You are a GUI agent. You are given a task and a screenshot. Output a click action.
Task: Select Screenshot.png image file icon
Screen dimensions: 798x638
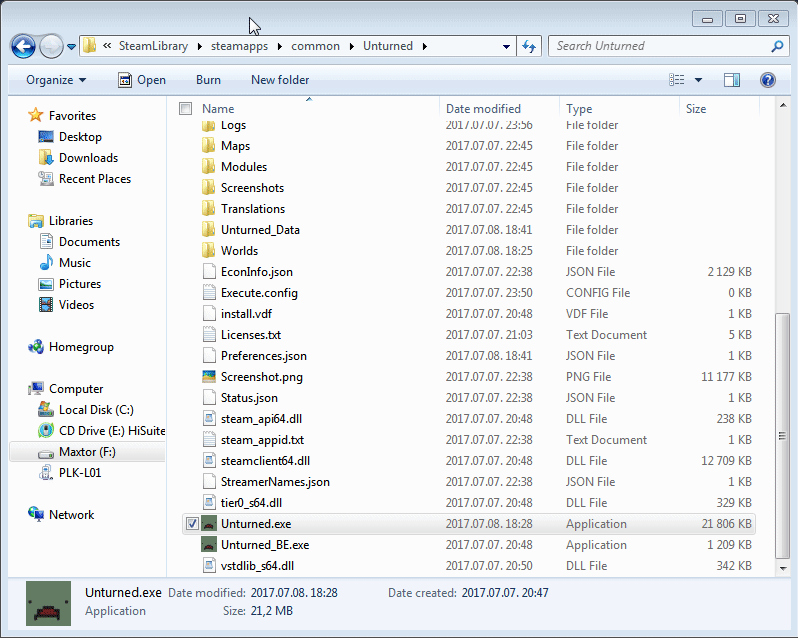coord(209,377)
